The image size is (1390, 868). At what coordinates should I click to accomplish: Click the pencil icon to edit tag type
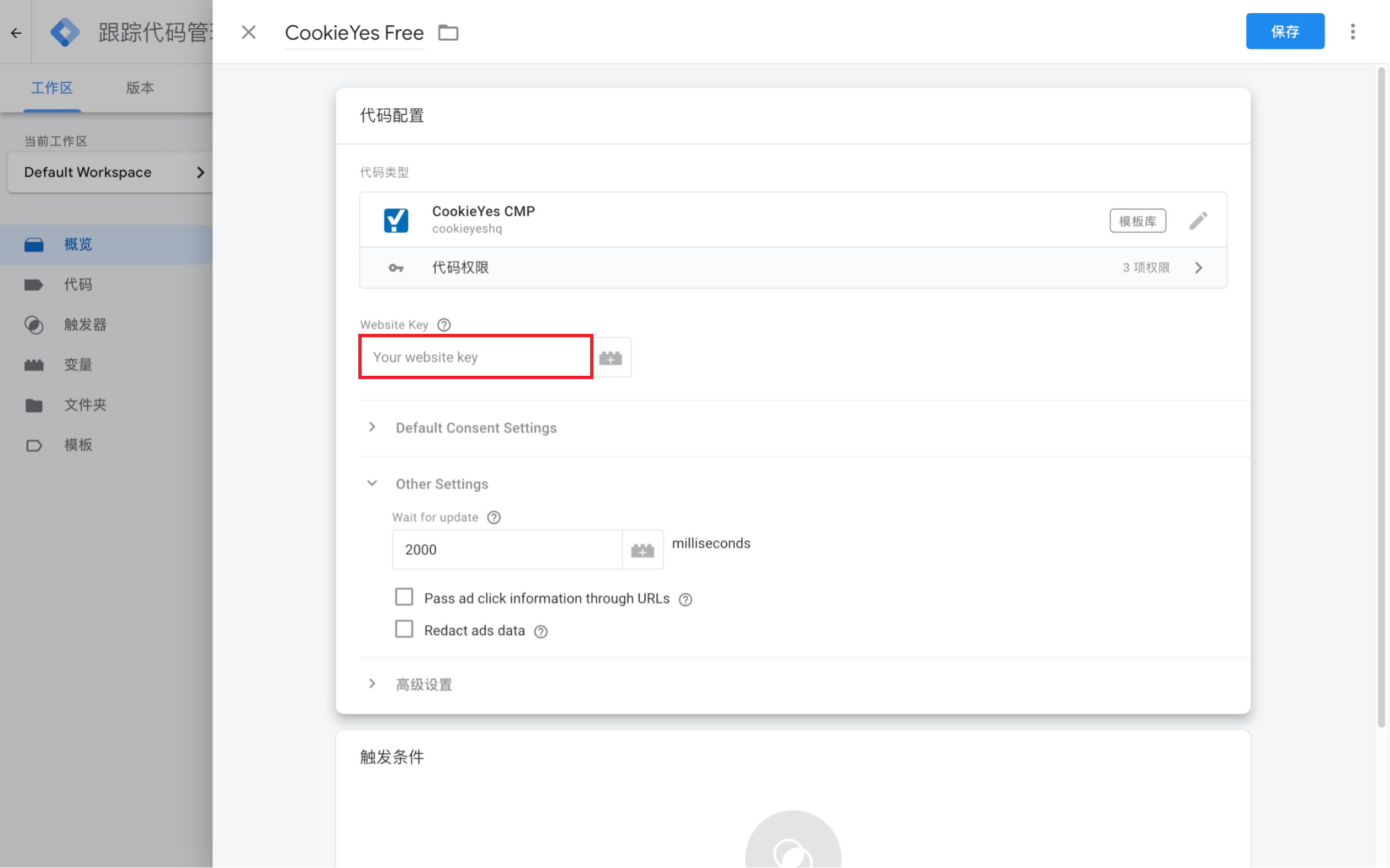(x=1198, y=221)
